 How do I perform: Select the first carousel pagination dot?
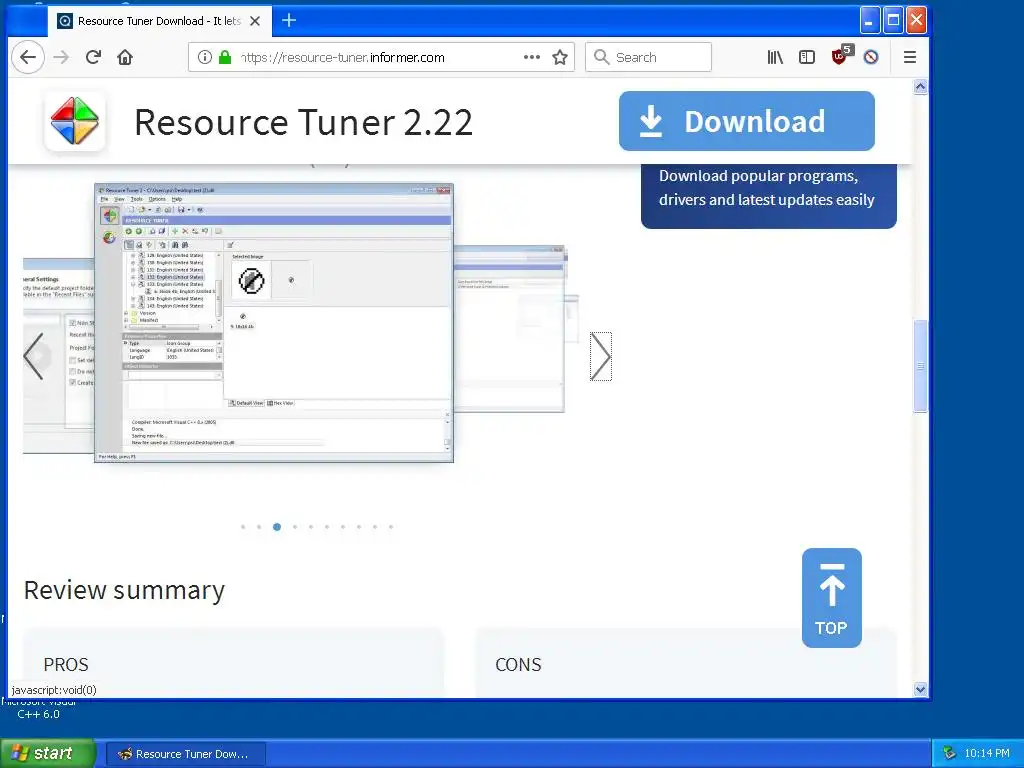coord(243,527)
